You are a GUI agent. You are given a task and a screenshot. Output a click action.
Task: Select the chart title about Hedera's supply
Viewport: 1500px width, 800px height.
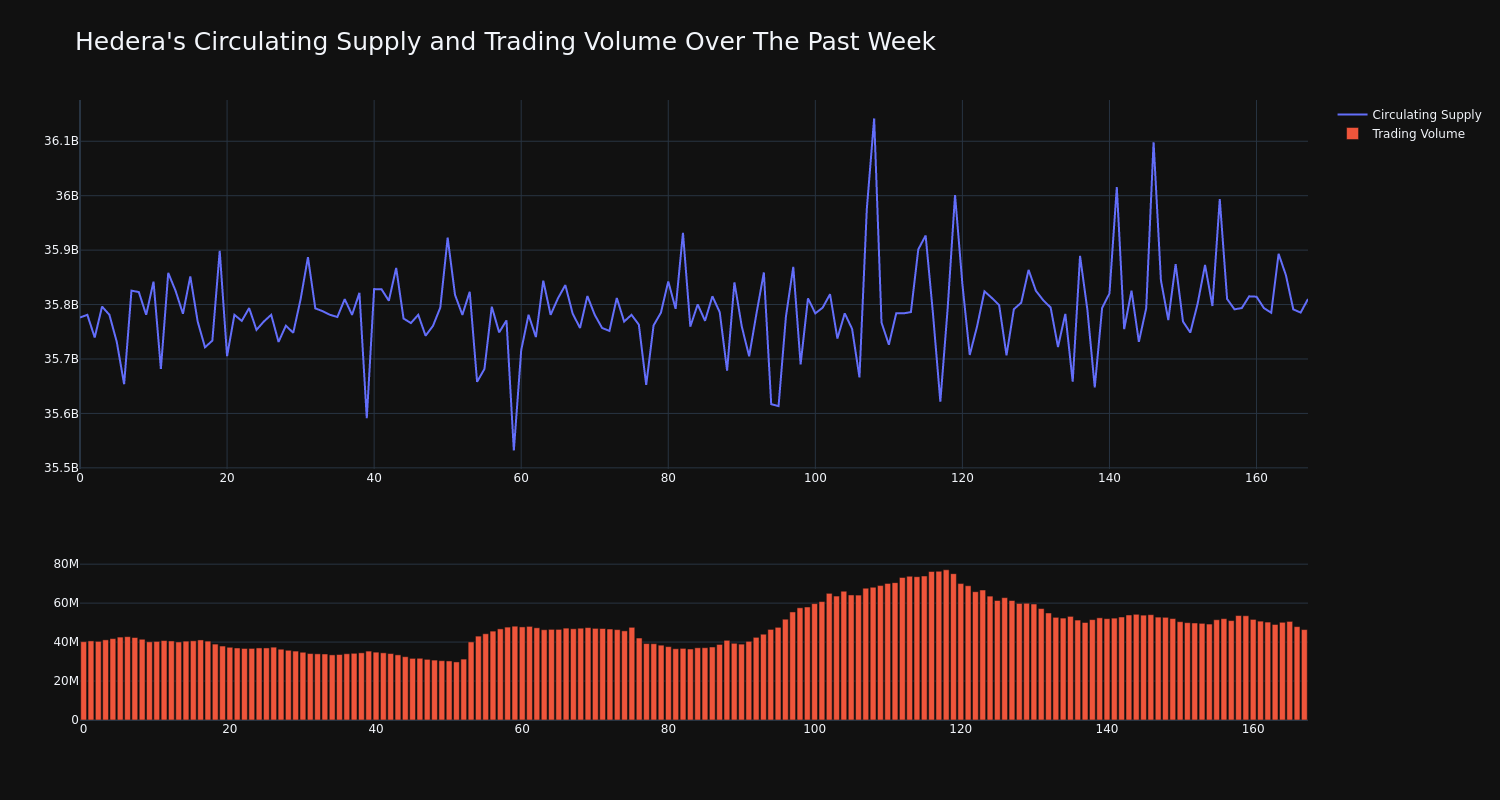coord(505,43)
